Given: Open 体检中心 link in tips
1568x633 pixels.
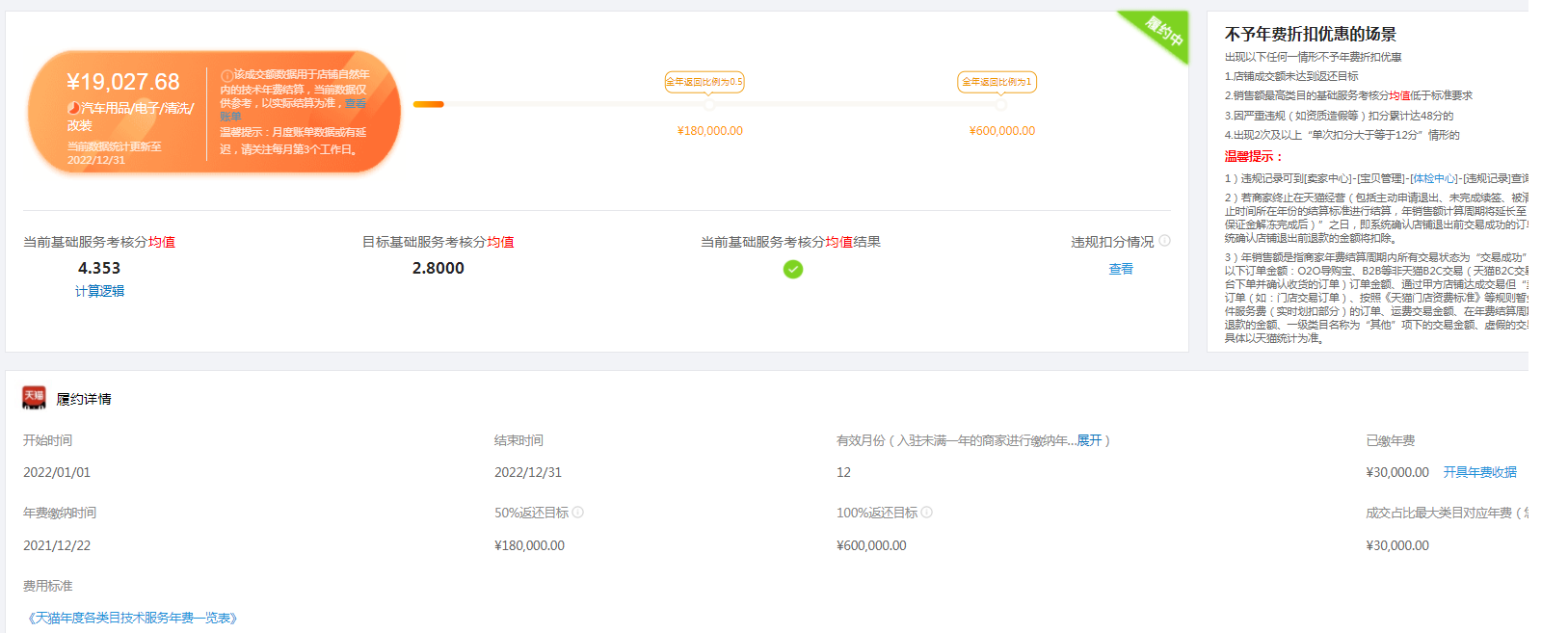Looking at the screenshot, I should point(1434,178).
